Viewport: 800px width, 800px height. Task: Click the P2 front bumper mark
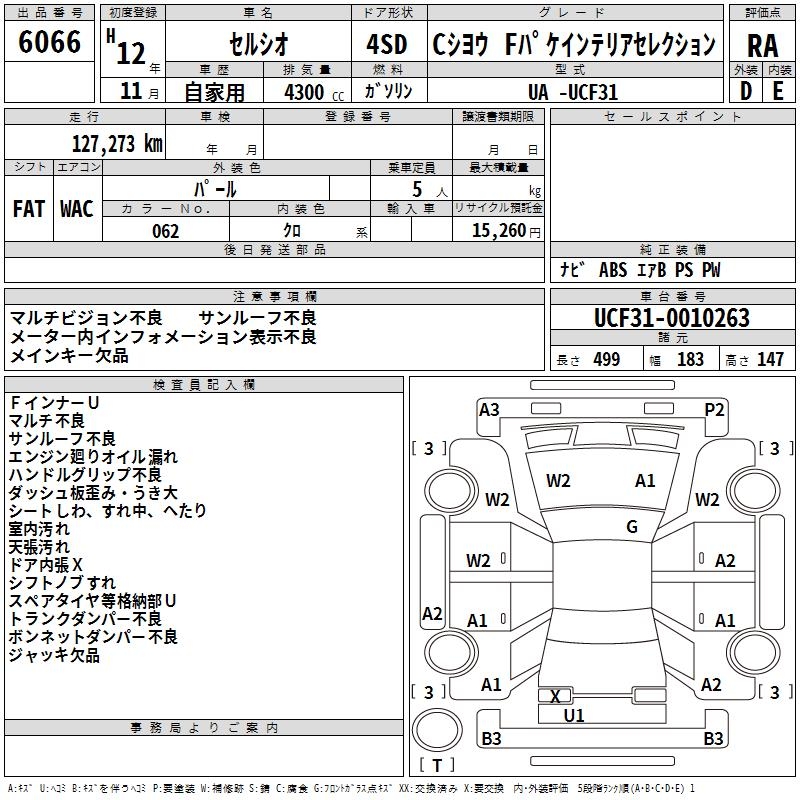[714, 410]
